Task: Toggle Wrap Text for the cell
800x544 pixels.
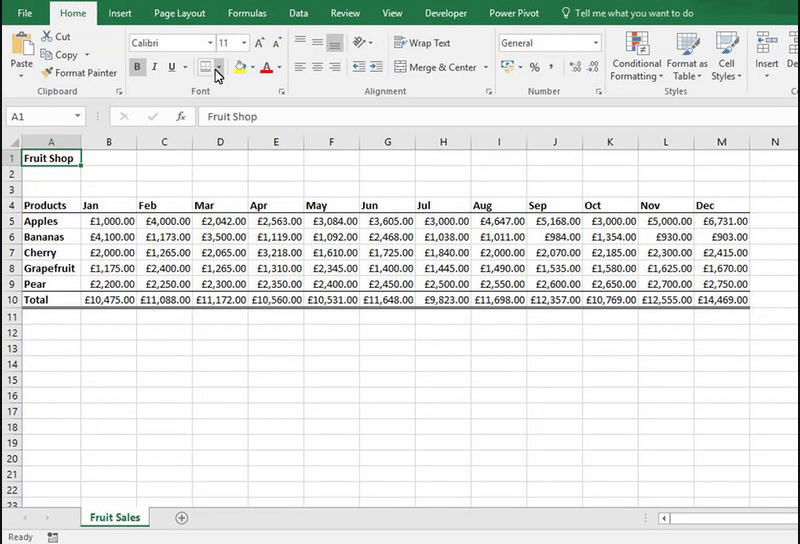Action: click(422, 43)
